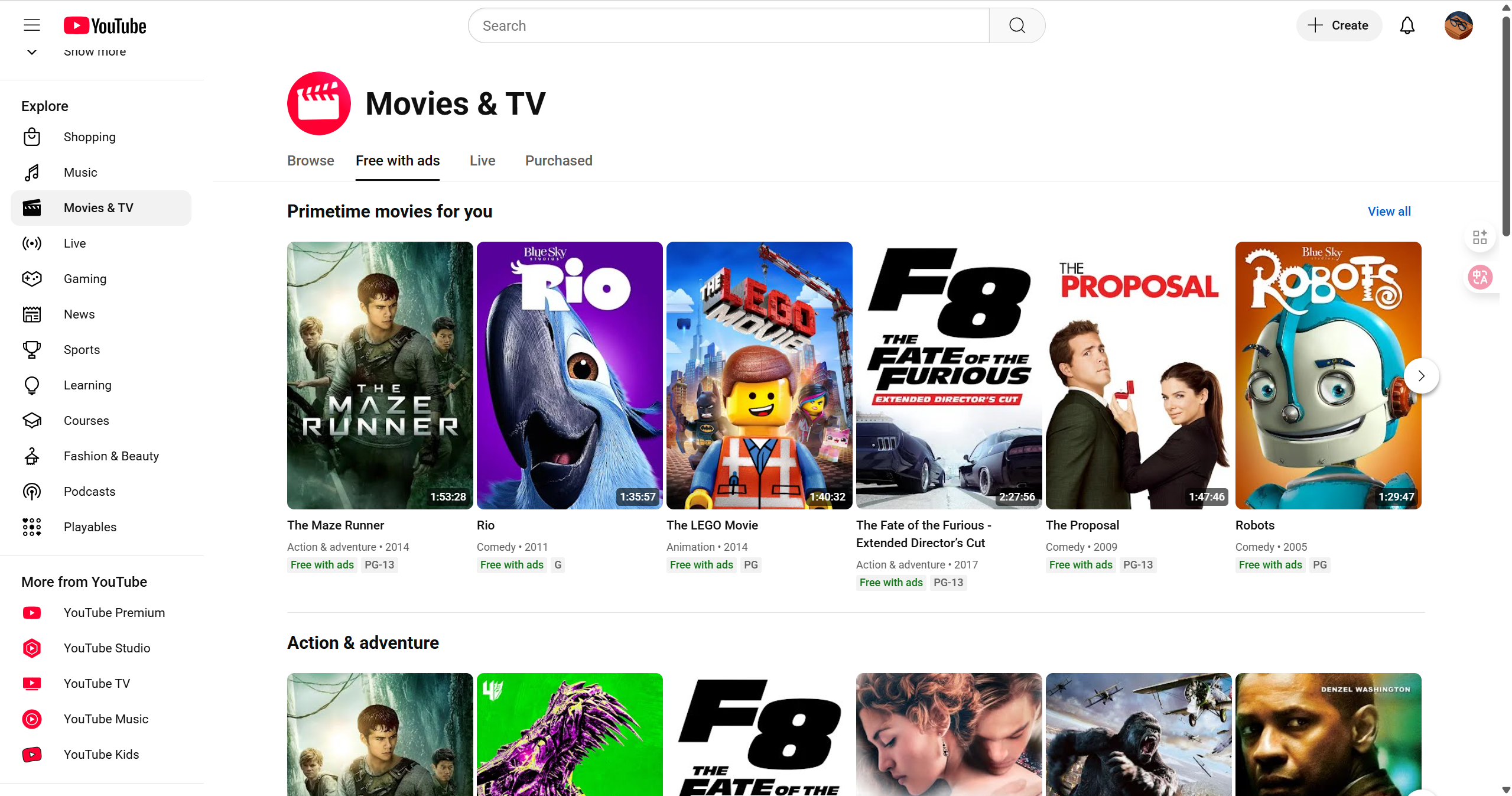Click the Titanic poster in Action row
Viewport: 1512px width, 796px height.
pyautogui.click(x=949, y=735)
